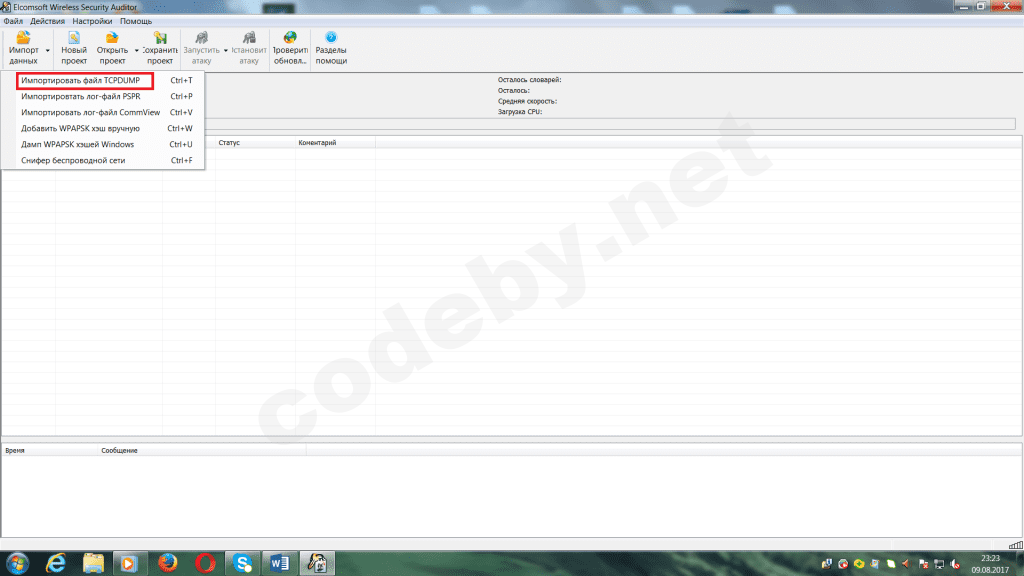The width and height of the screenshot is (1024, 576).
Task: Open the Действия menu
Action: [x=47, y=21]
